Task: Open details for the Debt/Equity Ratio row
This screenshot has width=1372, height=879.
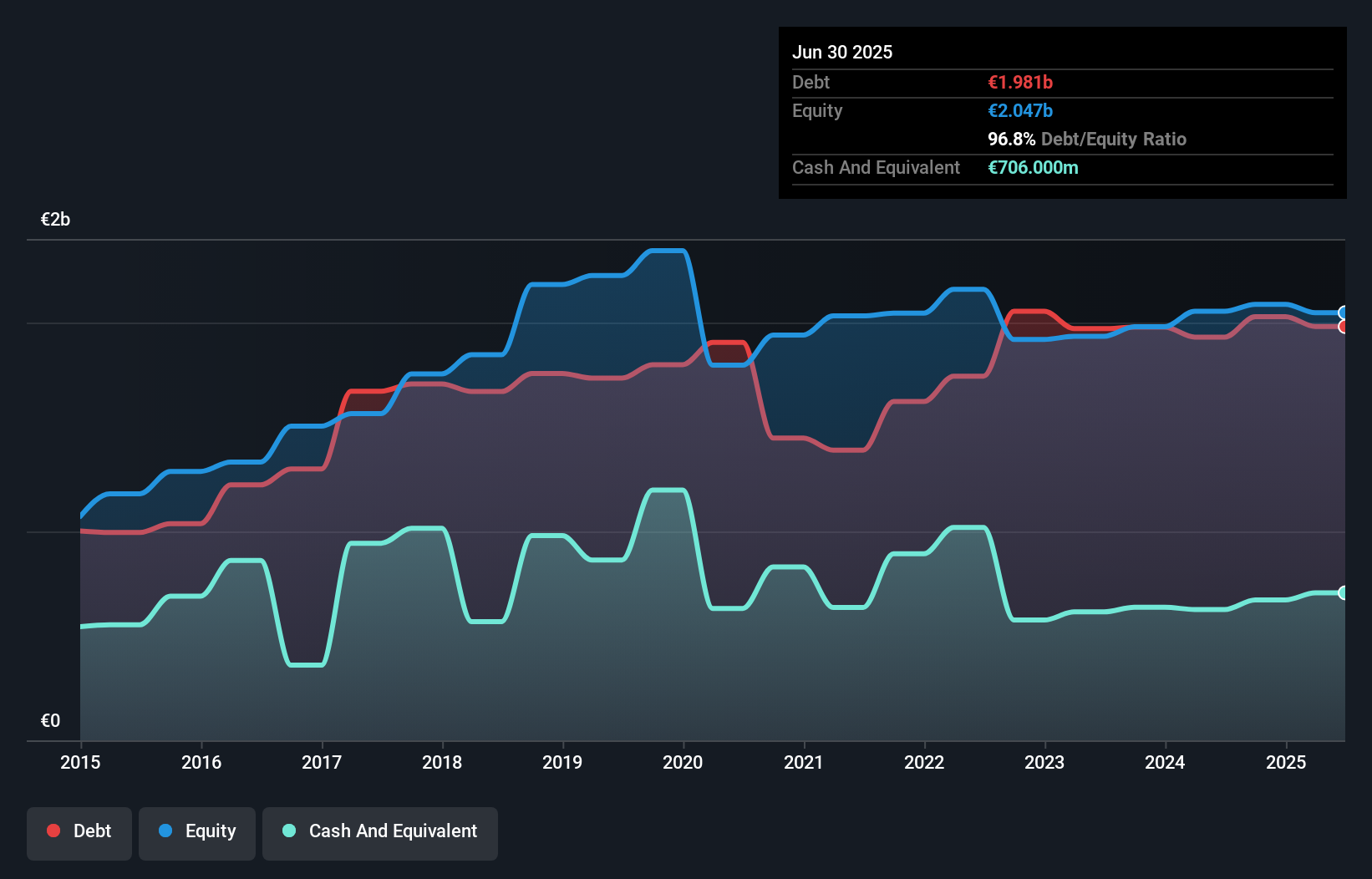Action: [x=1087, y=139]
